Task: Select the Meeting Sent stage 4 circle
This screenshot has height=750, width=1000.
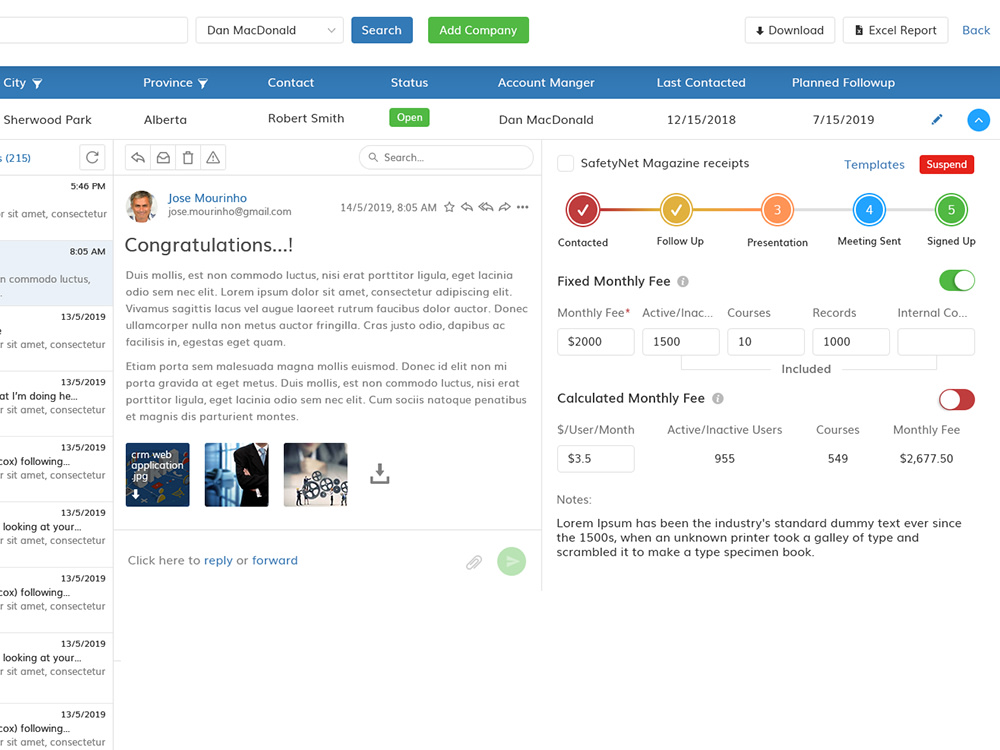Action: coord(869,210)
